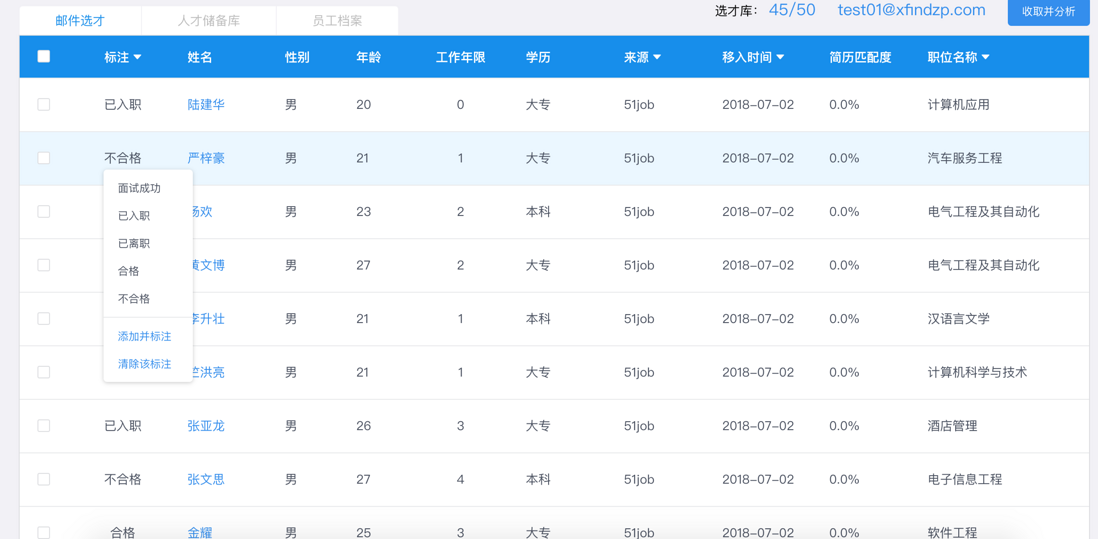Tick checkbox of the 黄文博 row
This screenshot has width=1098, height=539.
(43, 265)
